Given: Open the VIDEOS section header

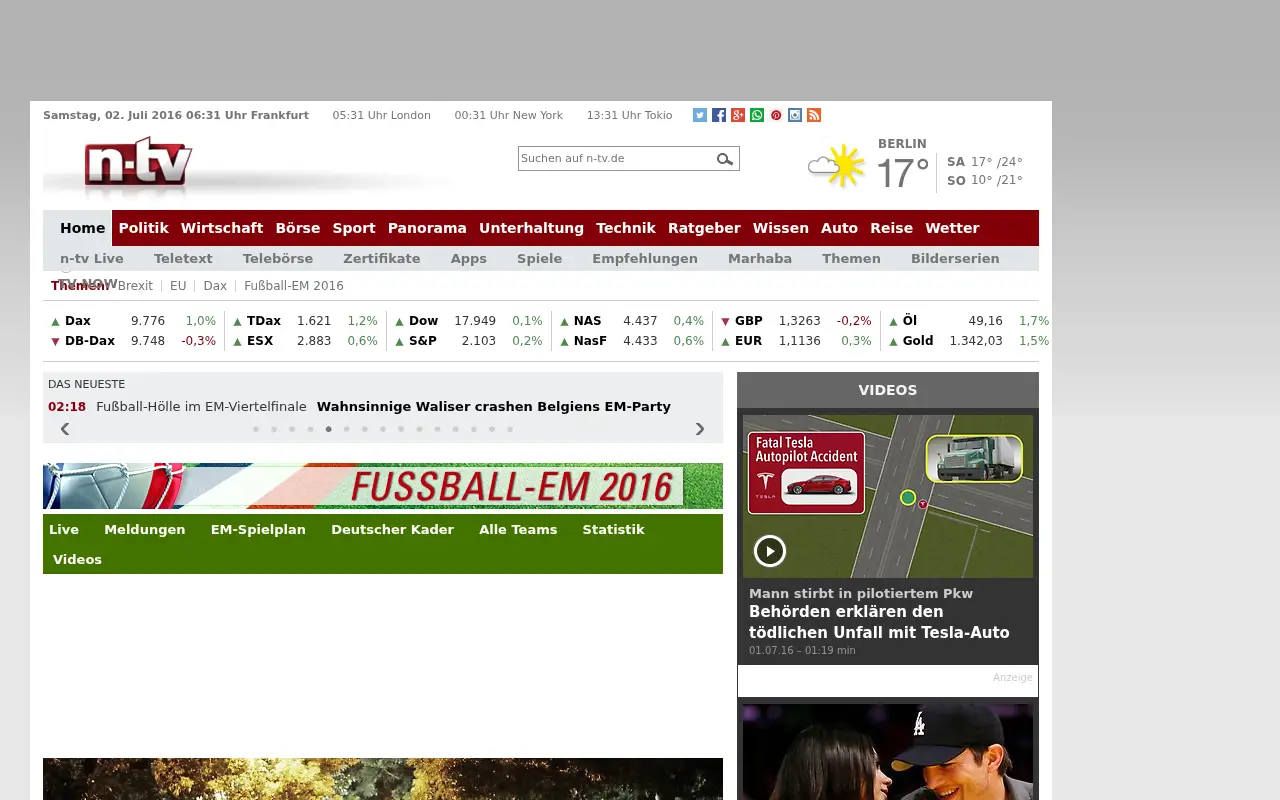Looking at the screenshot, I should pos(888,390).
